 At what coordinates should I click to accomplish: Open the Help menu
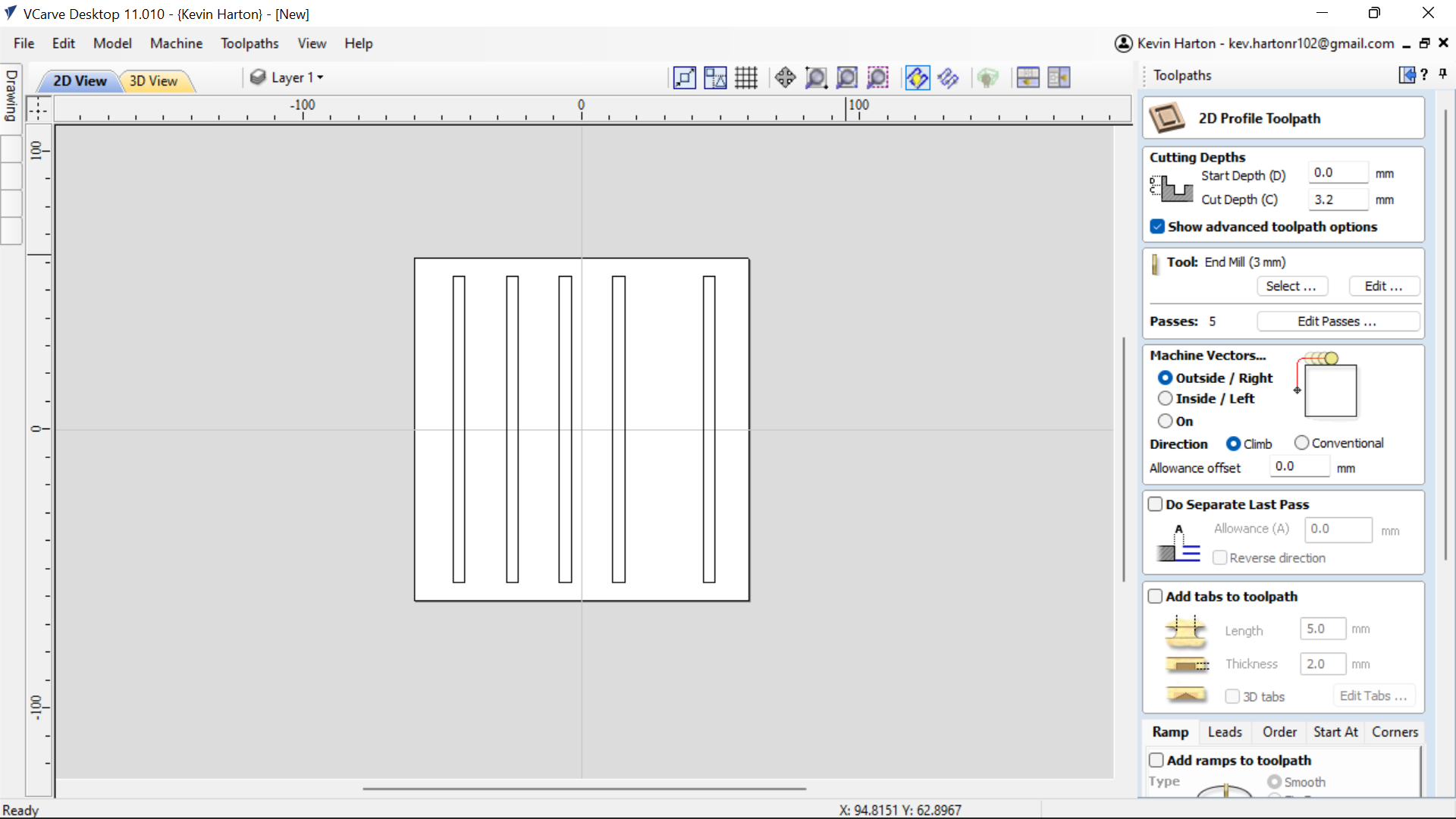click(x=359, y=43)
